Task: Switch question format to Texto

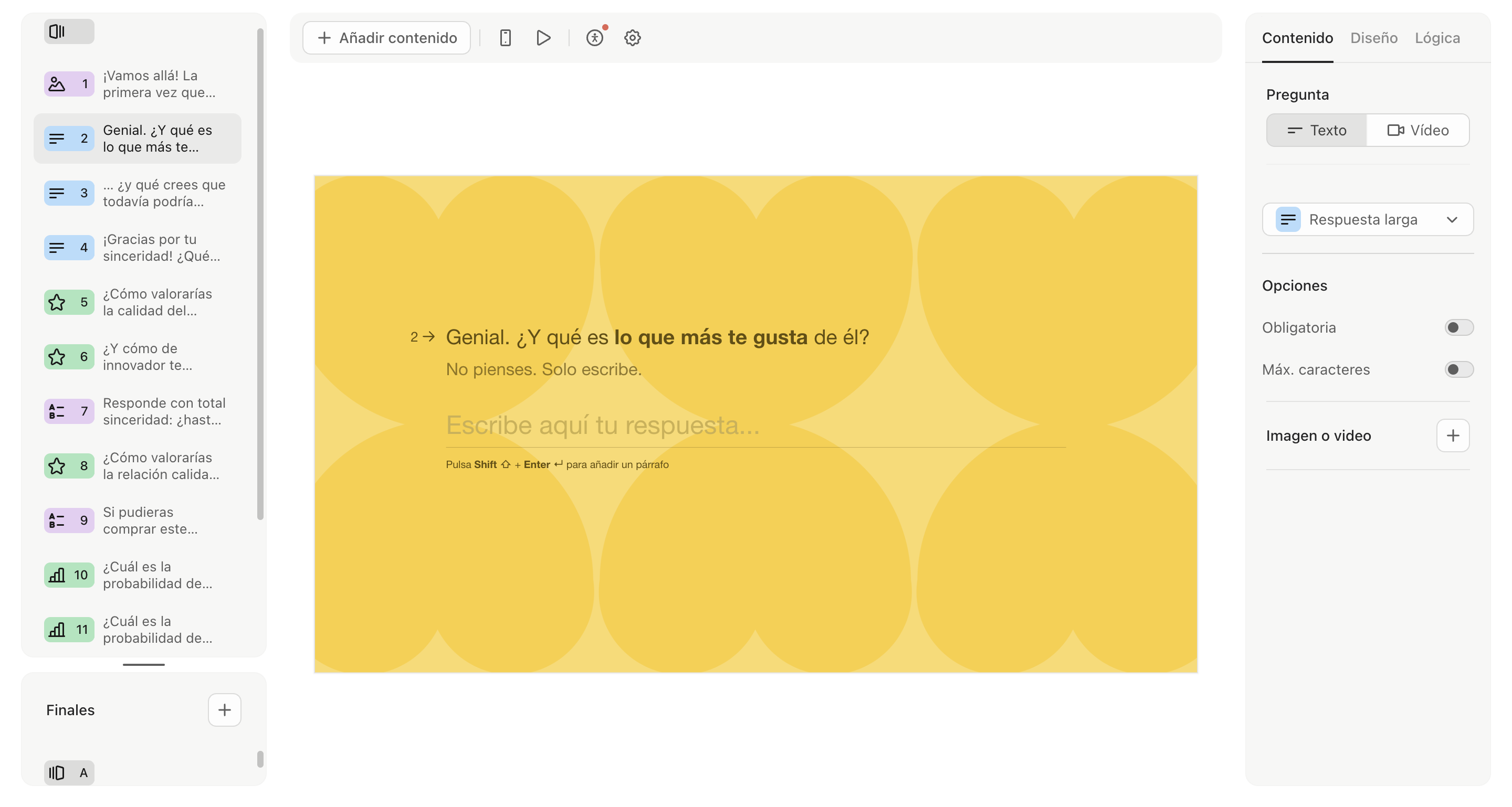Action: [1317, 130]
